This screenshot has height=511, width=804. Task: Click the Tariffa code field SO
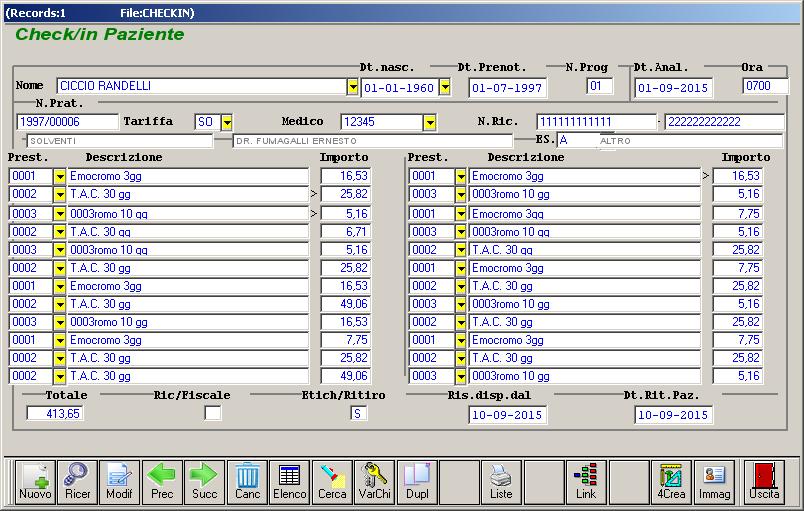(x=208, y=122)
